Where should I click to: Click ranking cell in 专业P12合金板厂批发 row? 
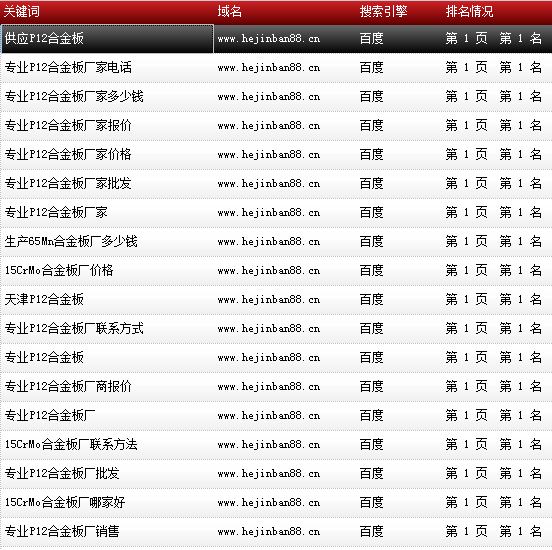pos(494,473)
